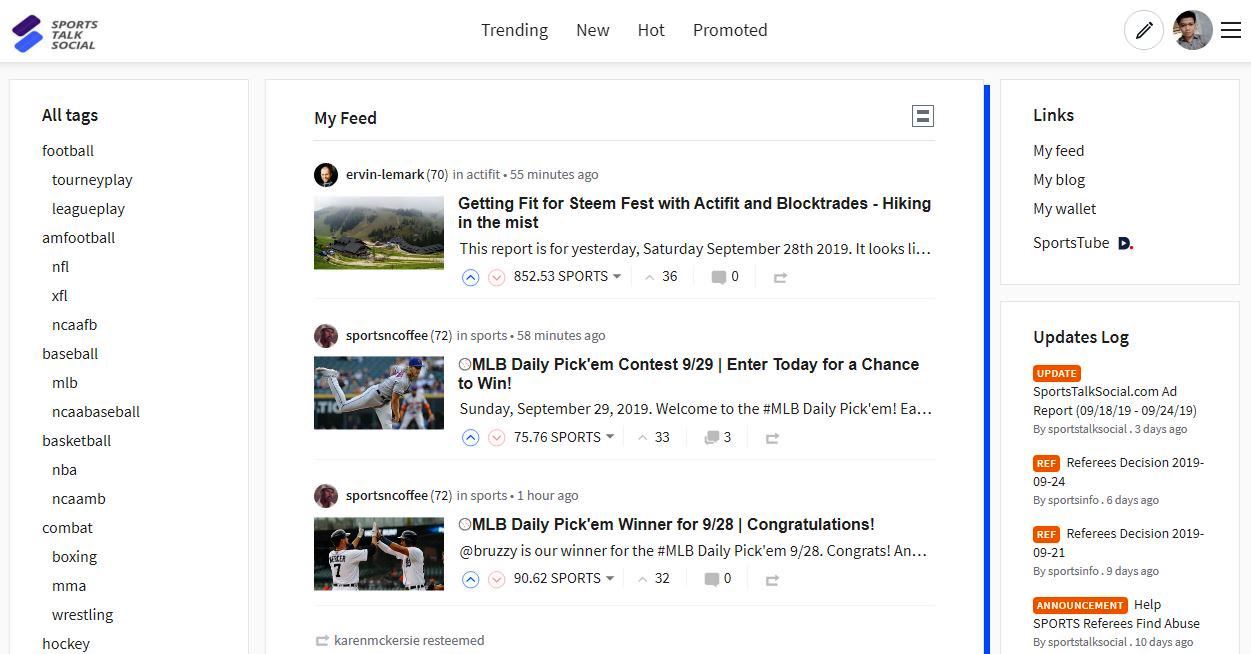Open the Promoted tab
Screen dimensions: 1251x654
pyautogui.click(x=730, y=30)
